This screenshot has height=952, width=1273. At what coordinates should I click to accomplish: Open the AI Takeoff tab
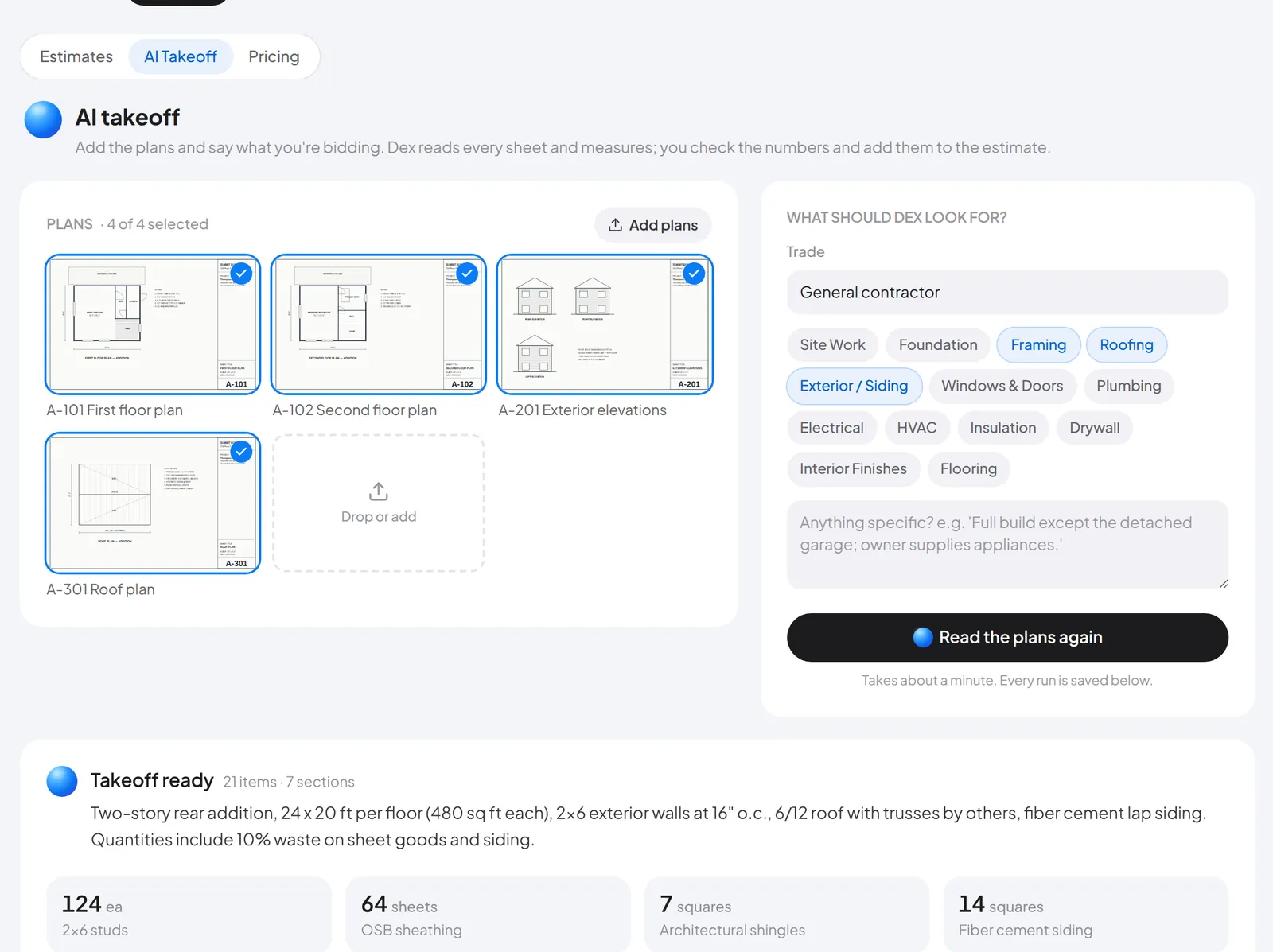pos(181,56)
